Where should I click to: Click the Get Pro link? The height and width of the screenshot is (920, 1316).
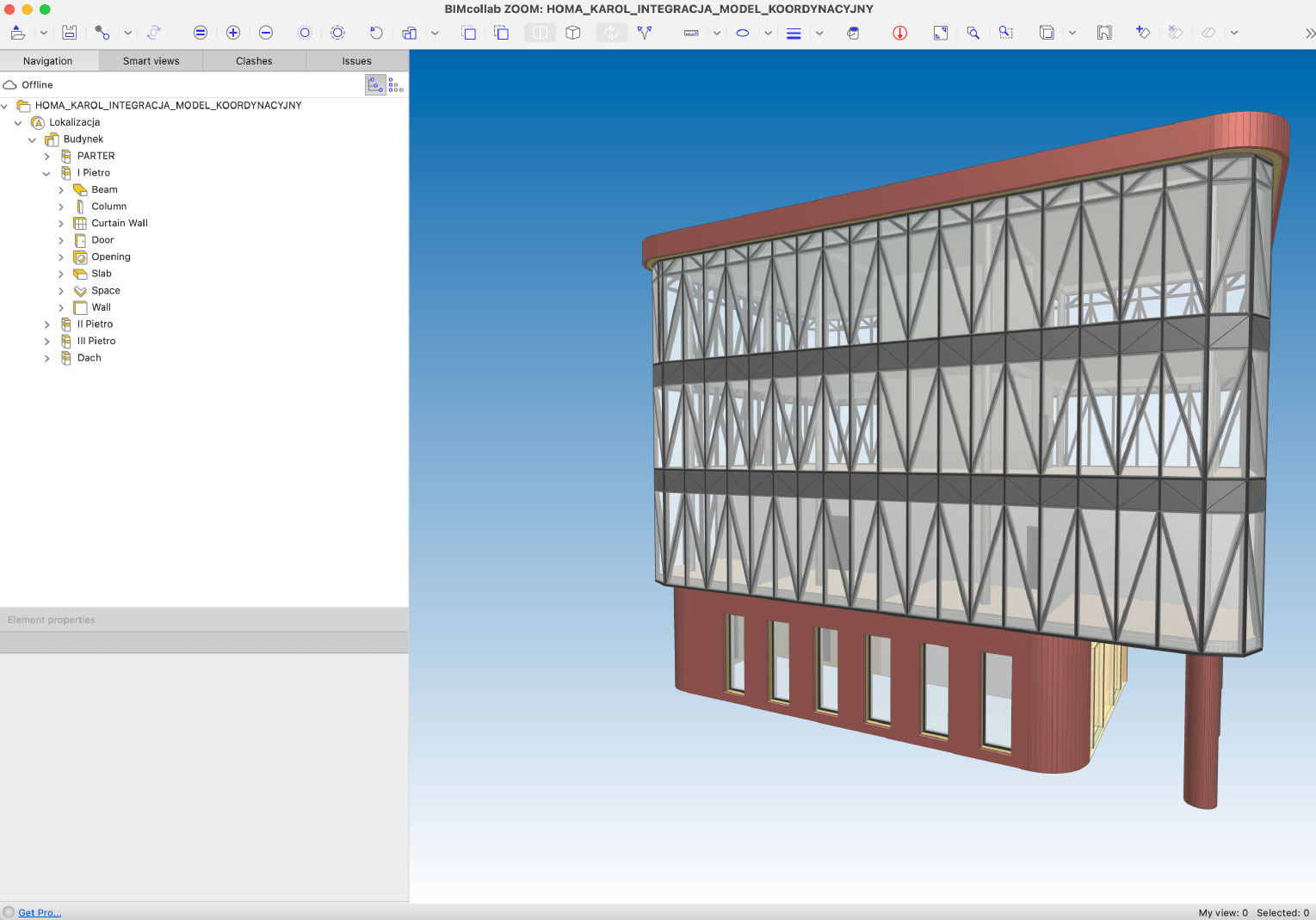(x=40, y=912)
